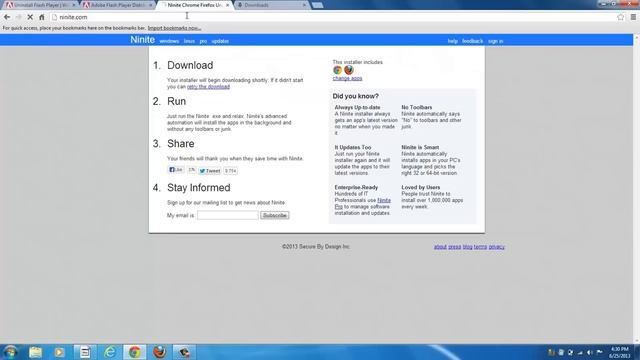This screenshot has width=640, height=360.
Task: Go back with the browser back arrow
Action: tap(7, 17)
